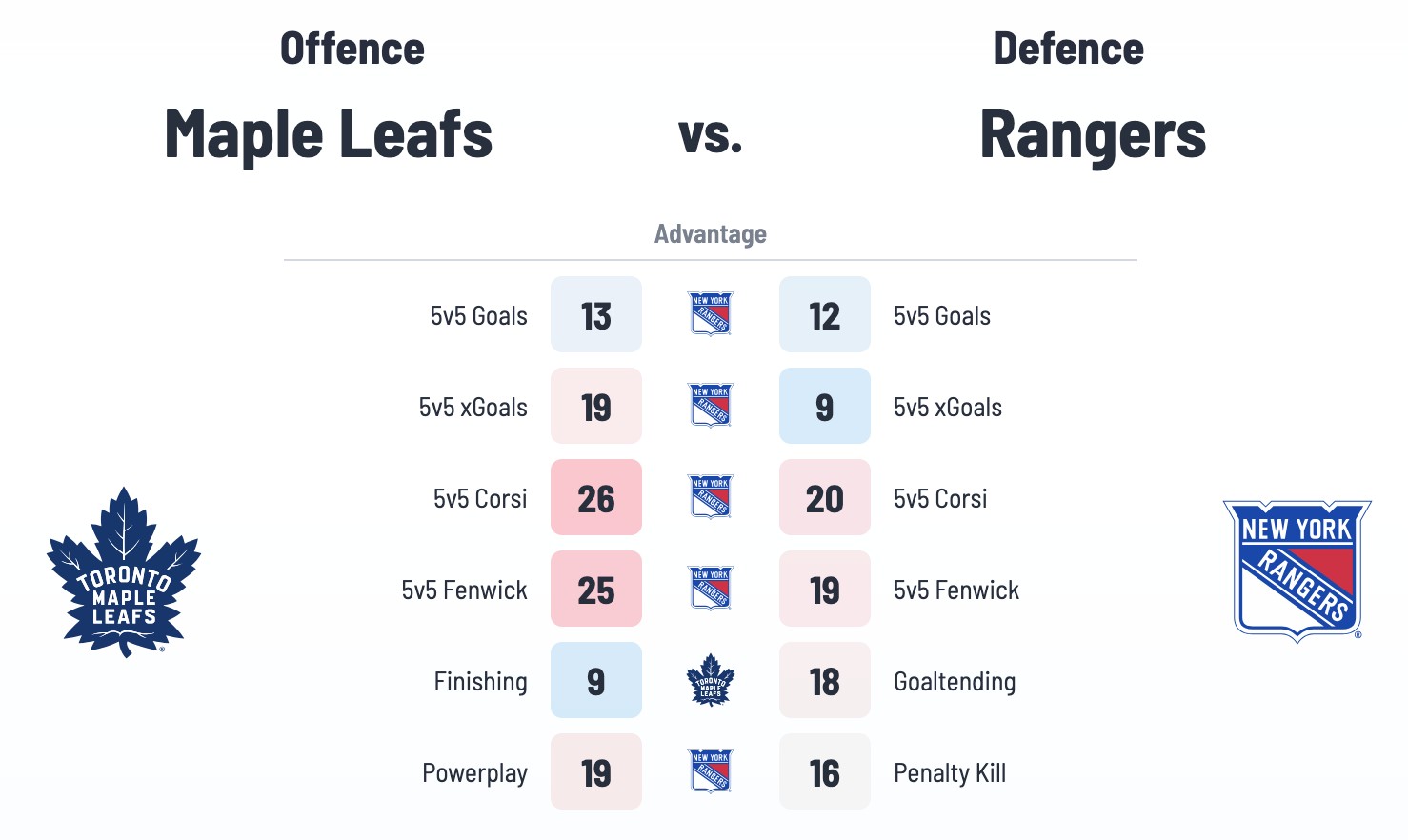The image size is (1408, 840).
Task: Click the large New York Rangers logo
Action: (1297, 570)
